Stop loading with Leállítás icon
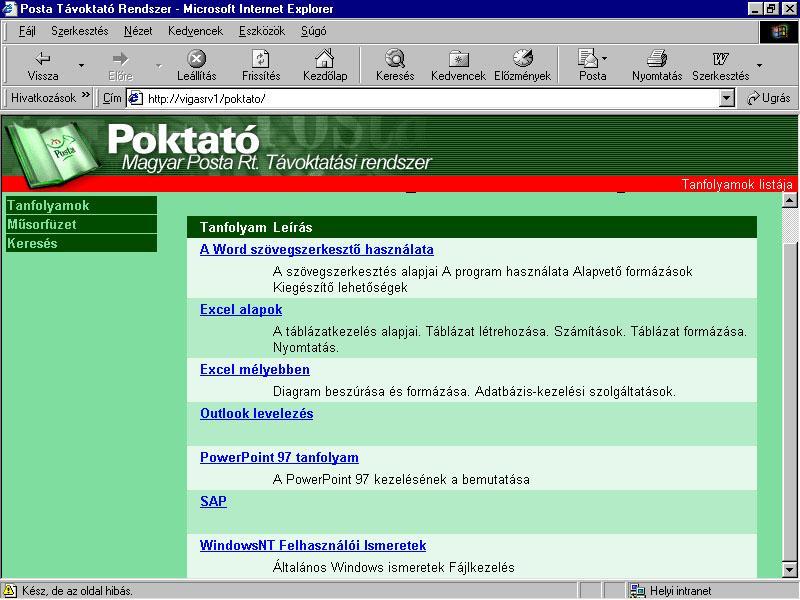This screenshot has height=600, width=800. (x=196, y=65)
